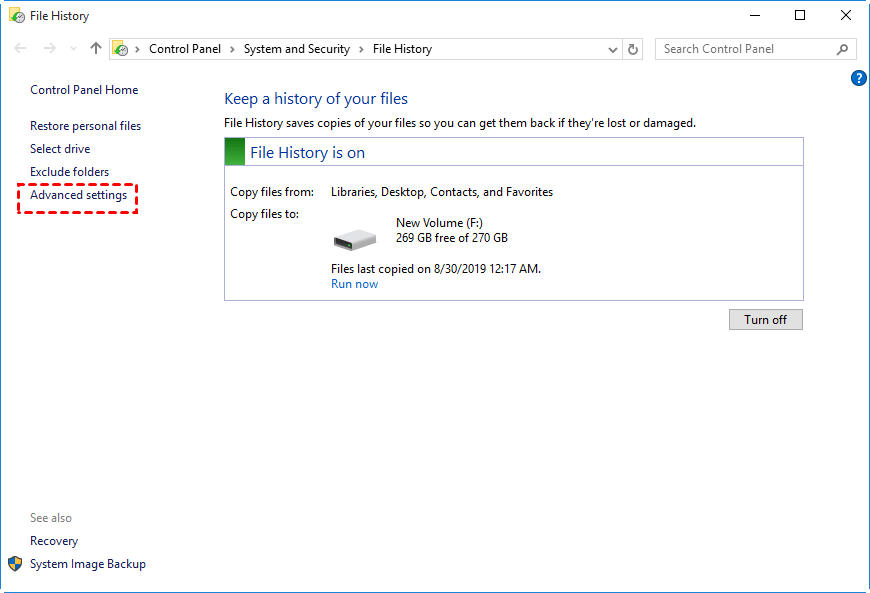Select System and Security breadcrumb
870x593 pixels.
pos(297,49)
